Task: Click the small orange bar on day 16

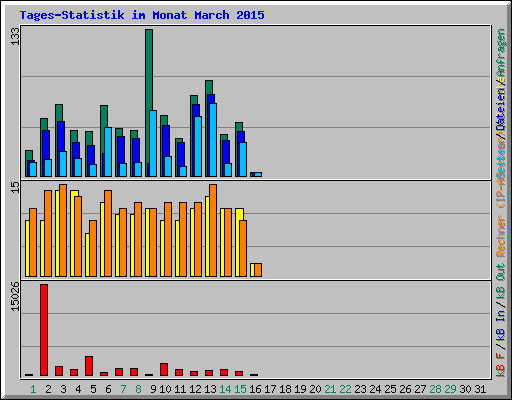Action: [x=258, y=270]
